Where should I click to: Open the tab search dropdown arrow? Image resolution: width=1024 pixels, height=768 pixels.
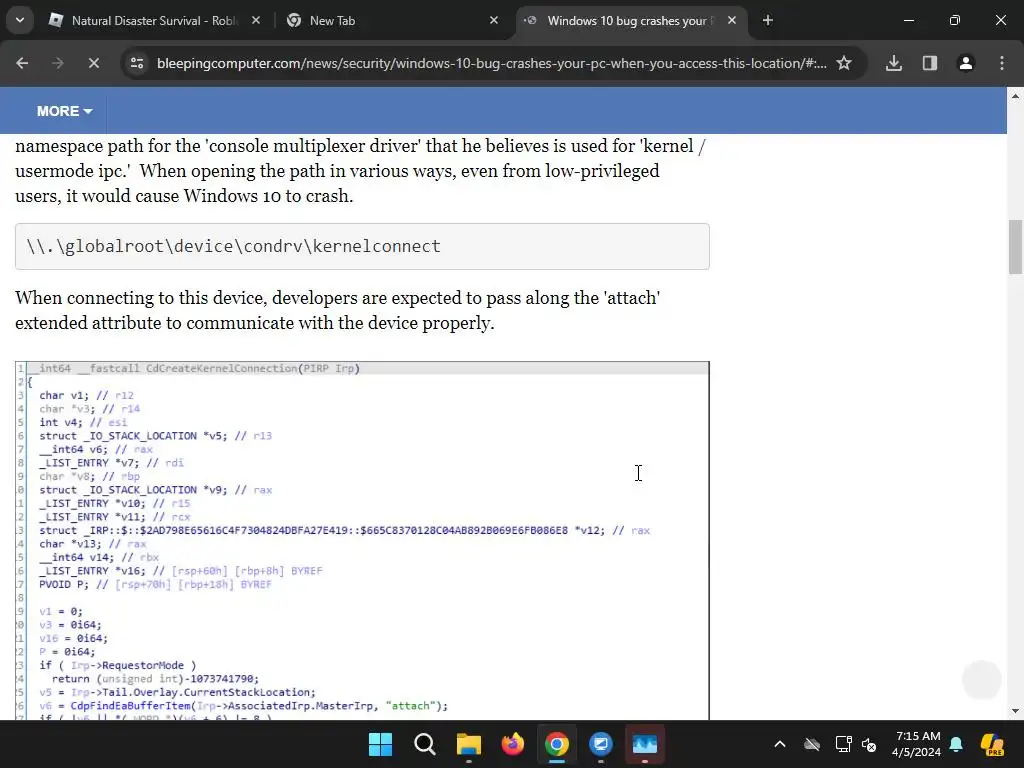pyautogui.click(x=20, y=20)
